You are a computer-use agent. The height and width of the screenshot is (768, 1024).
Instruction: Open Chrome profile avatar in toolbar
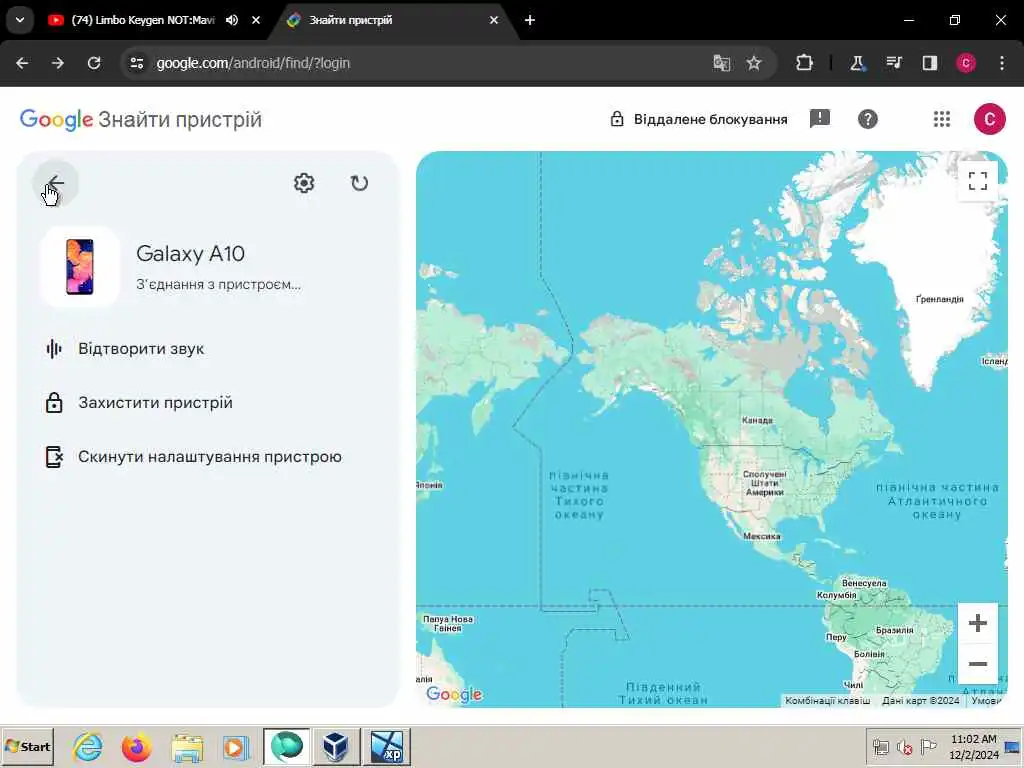(x=966, y=63)
